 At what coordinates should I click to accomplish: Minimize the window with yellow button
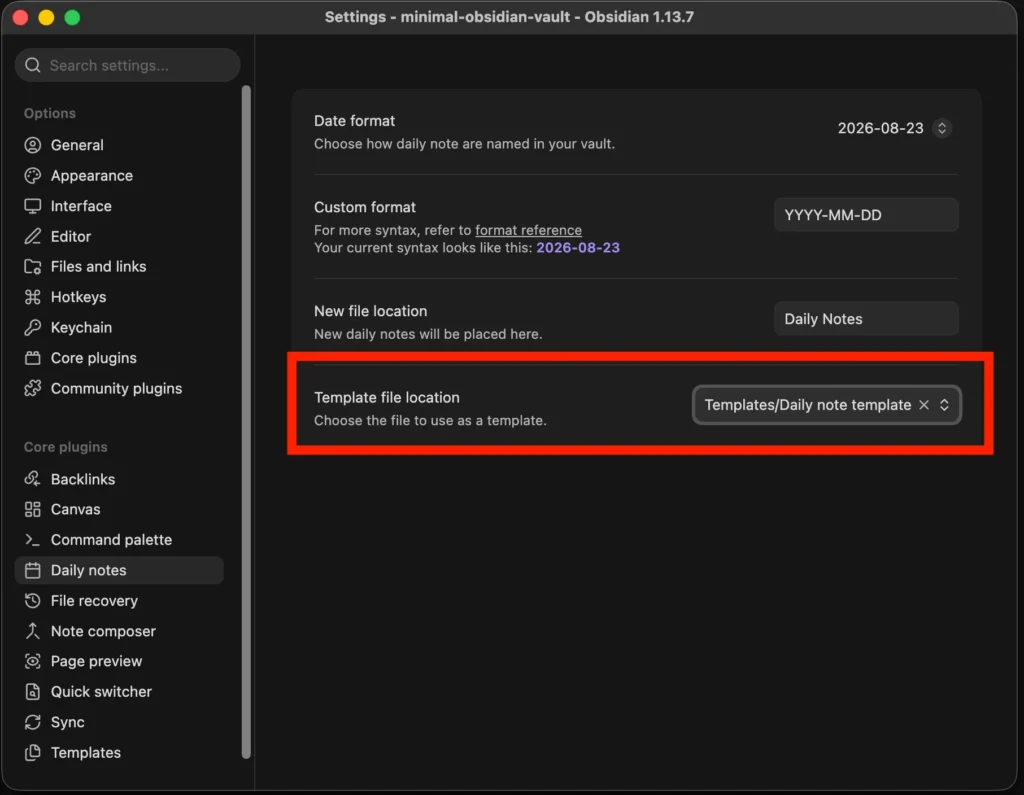pos(46,18)
